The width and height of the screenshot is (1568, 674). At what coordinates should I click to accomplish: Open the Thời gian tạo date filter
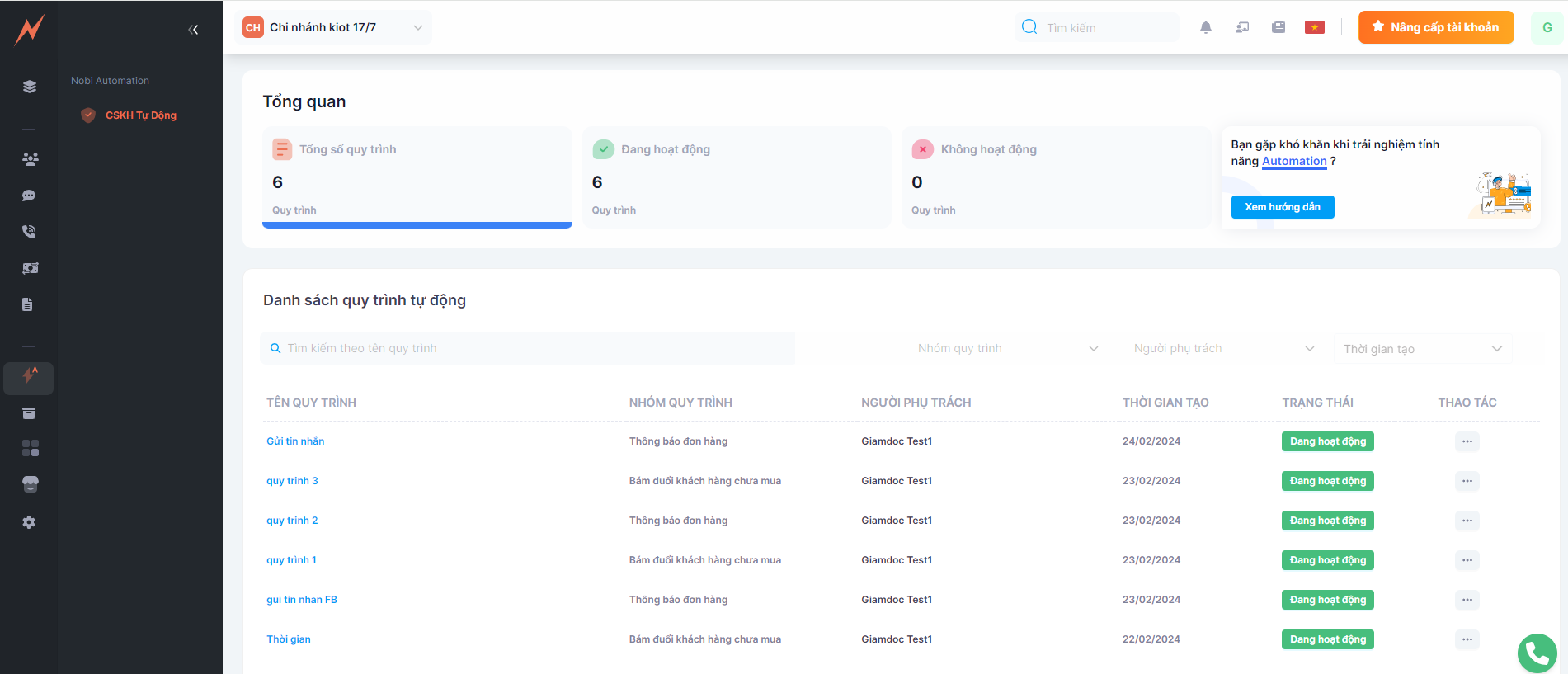pyautogui.click(x=1422, y=349)
